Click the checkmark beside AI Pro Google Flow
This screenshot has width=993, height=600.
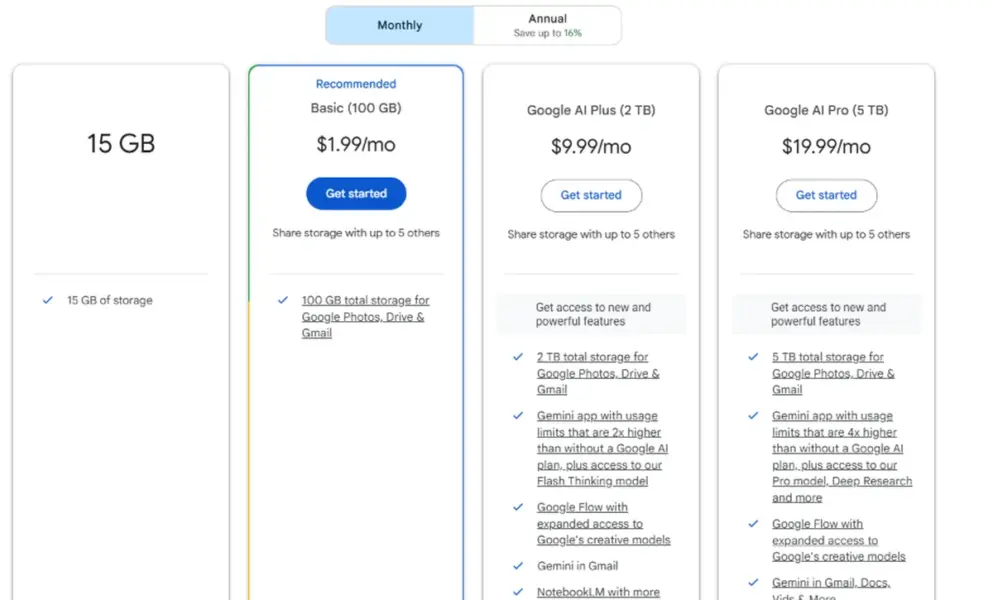753,523
